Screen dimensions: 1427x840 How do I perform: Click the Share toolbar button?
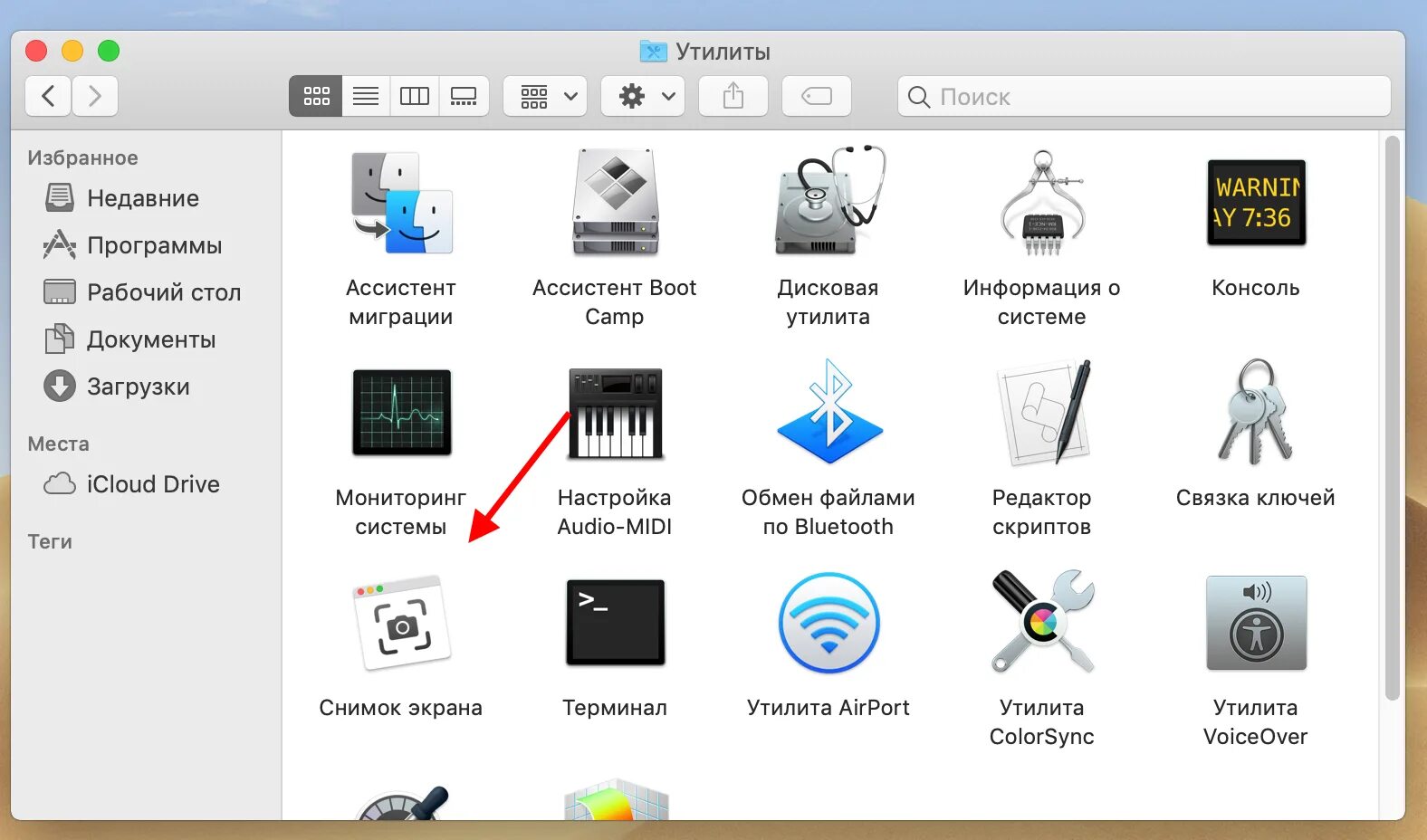coord(733,96)
